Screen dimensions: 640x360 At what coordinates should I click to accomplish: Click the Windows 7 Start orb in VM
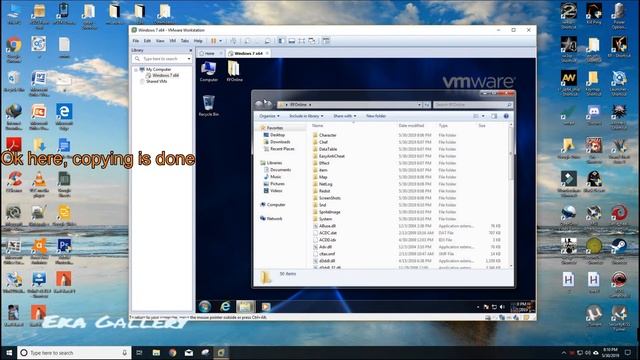[205, 306]
